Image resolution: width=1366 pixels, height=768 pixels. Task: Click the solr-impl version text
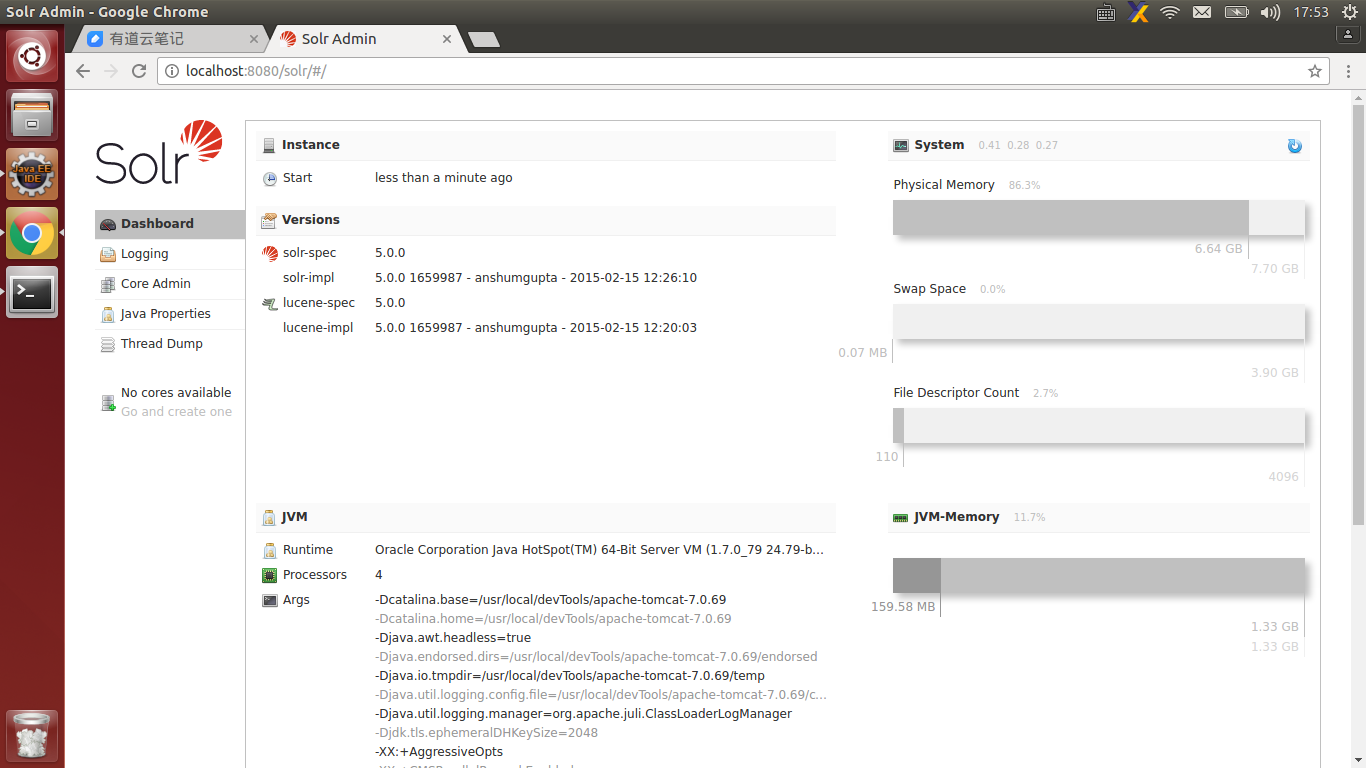536,278
